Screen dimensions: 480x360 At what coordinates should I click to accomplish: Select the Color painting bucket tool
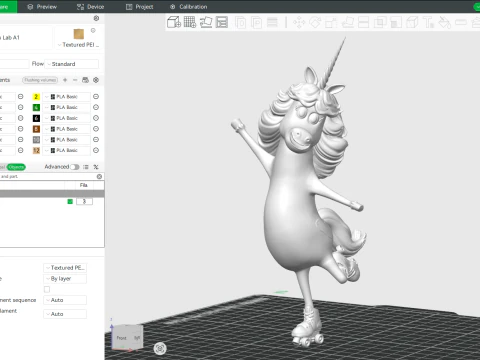[444, 23]
